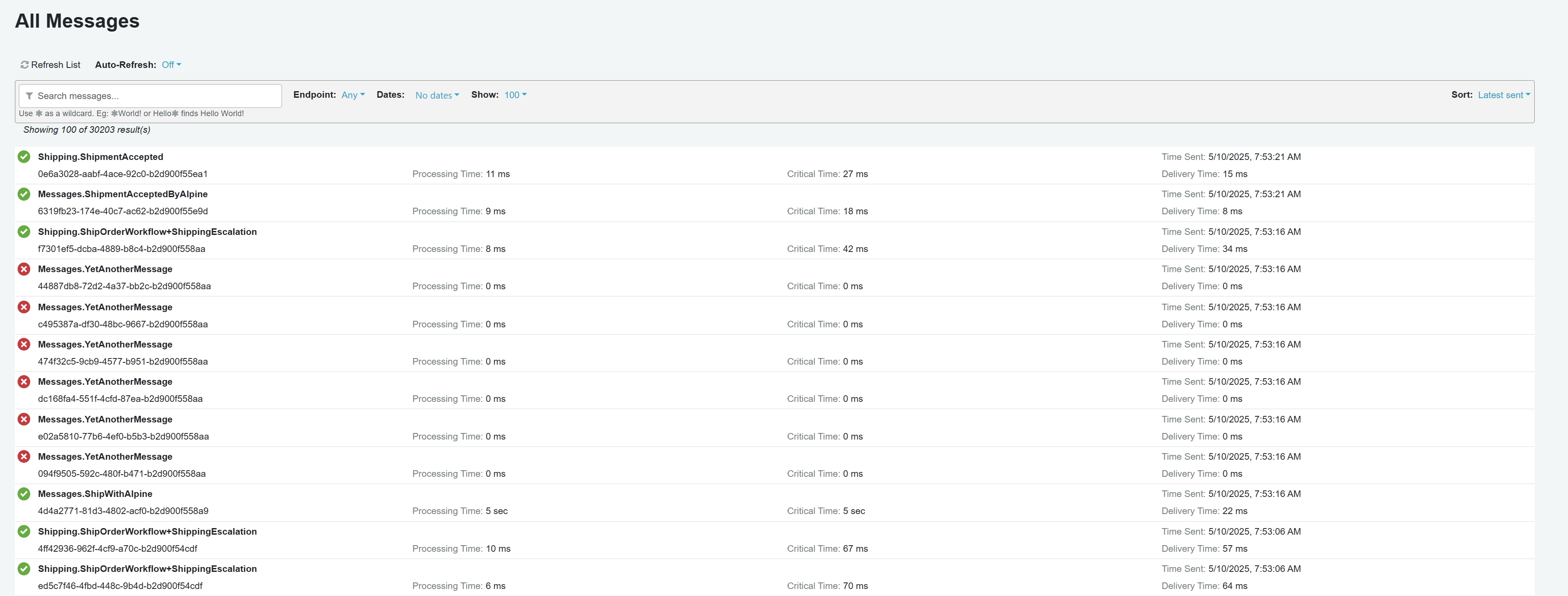Change Show 100 results dropdown
Image resolution: width=1568 pixels, height=596 pixels.
click(515, 95)
